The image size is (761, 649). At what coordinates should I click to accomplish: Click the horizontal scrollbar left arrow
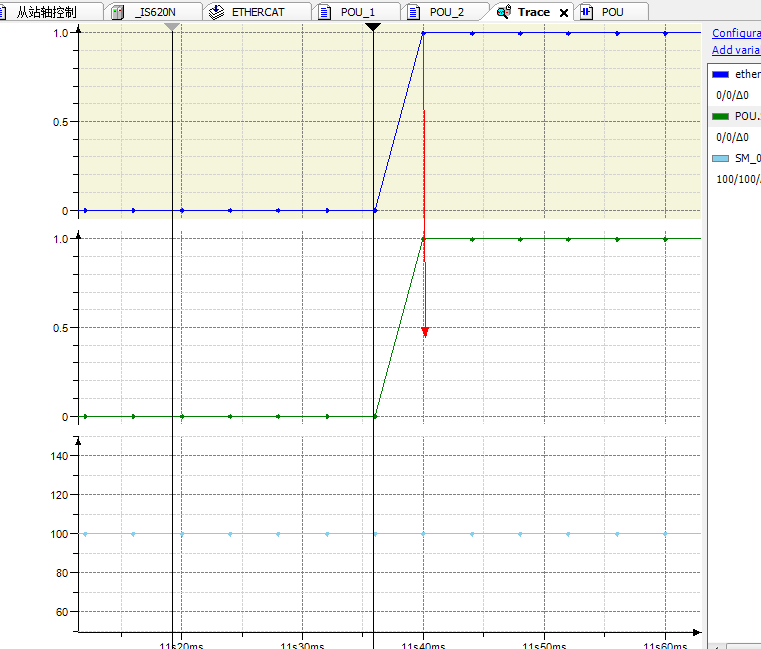point(717,646)
